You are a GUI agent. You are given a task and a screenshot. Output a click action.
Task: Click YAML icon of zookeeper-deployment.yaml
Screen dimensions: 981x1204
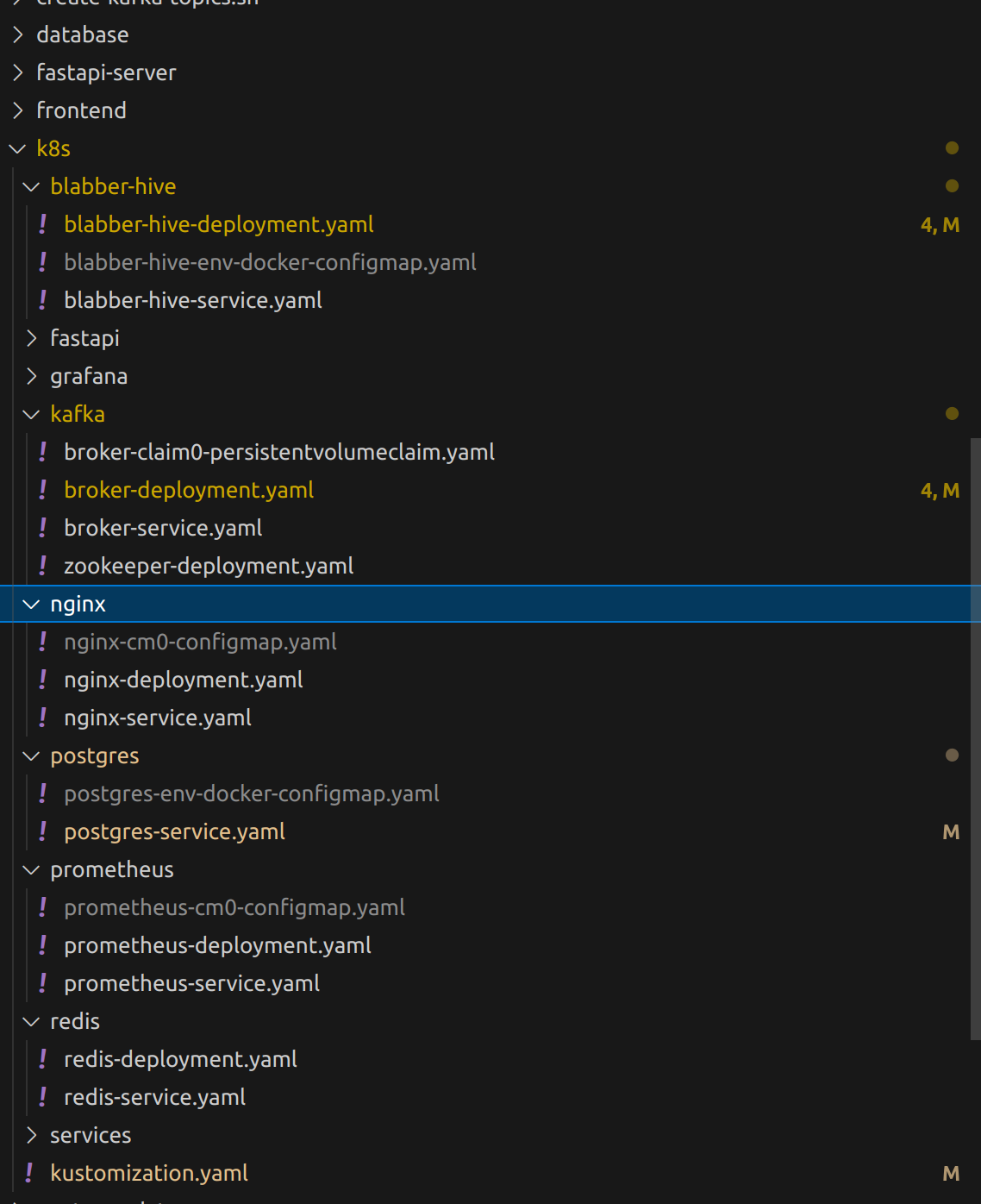[x=43, y=566]
